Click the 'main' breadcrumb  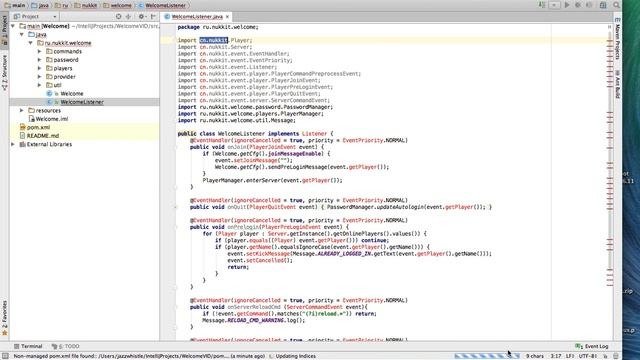click(x=15, y=5)
